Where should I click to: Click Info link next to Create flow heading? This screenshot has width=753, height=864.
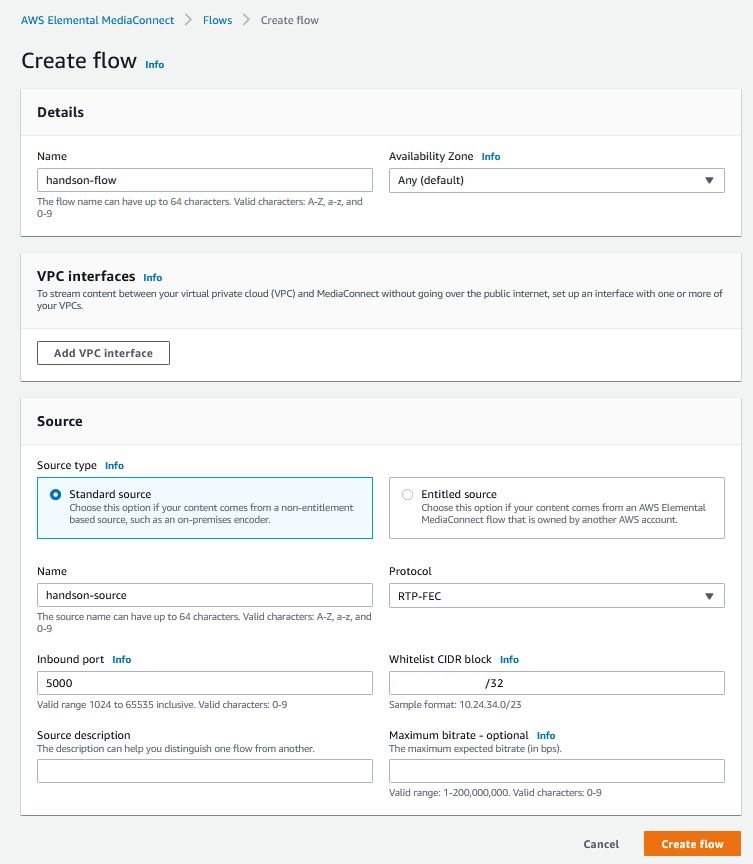[x=154, y=64]
